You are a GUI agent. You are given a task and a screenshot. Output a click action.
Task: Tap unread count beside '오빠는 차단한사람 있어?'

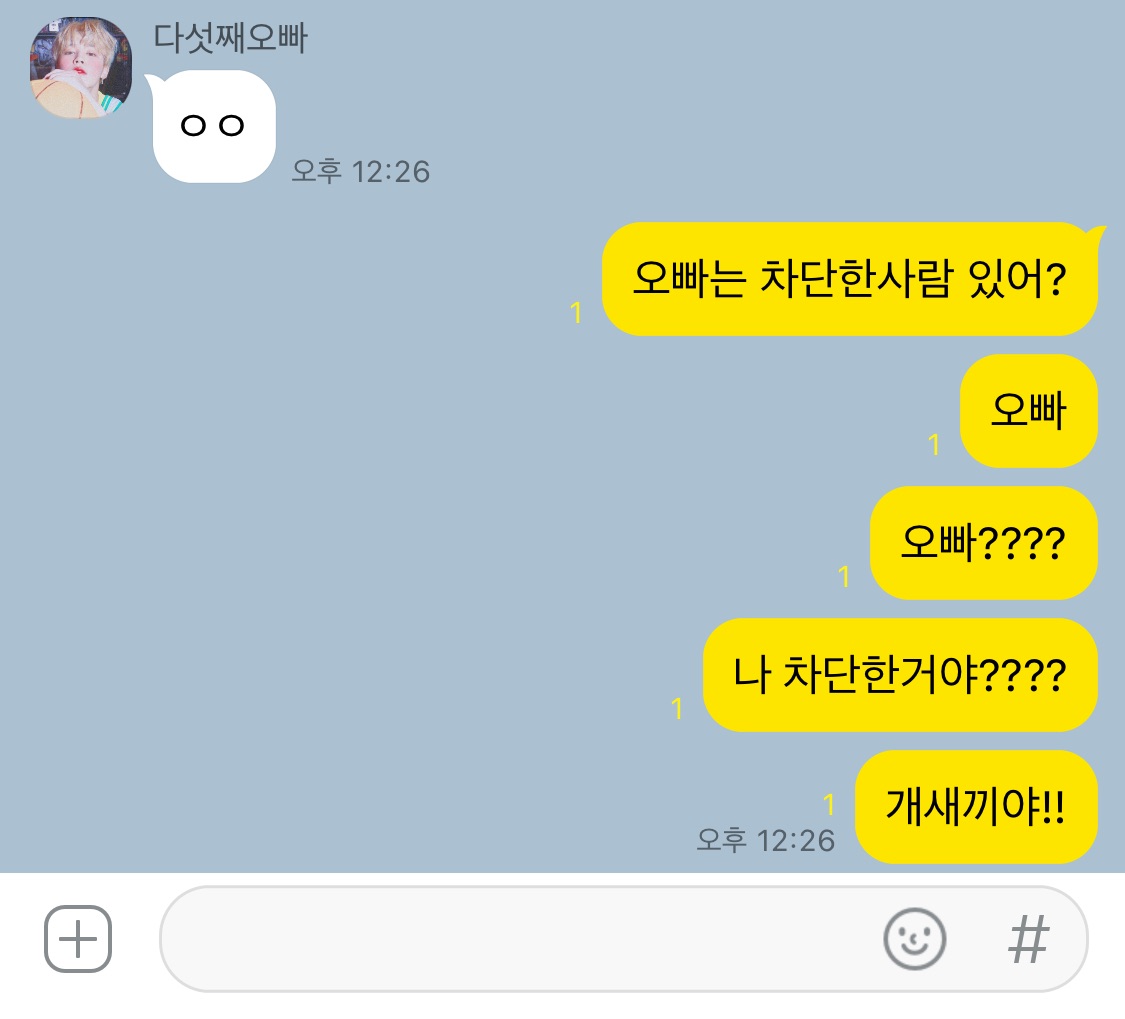(x=575, y=313)
